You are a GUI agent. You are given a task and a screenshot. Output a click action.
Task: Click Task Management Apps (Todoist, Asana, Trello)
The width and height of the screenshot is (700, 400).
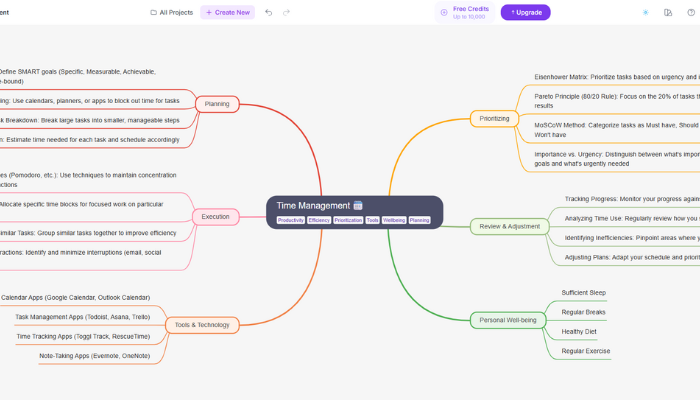coord(83,317)
